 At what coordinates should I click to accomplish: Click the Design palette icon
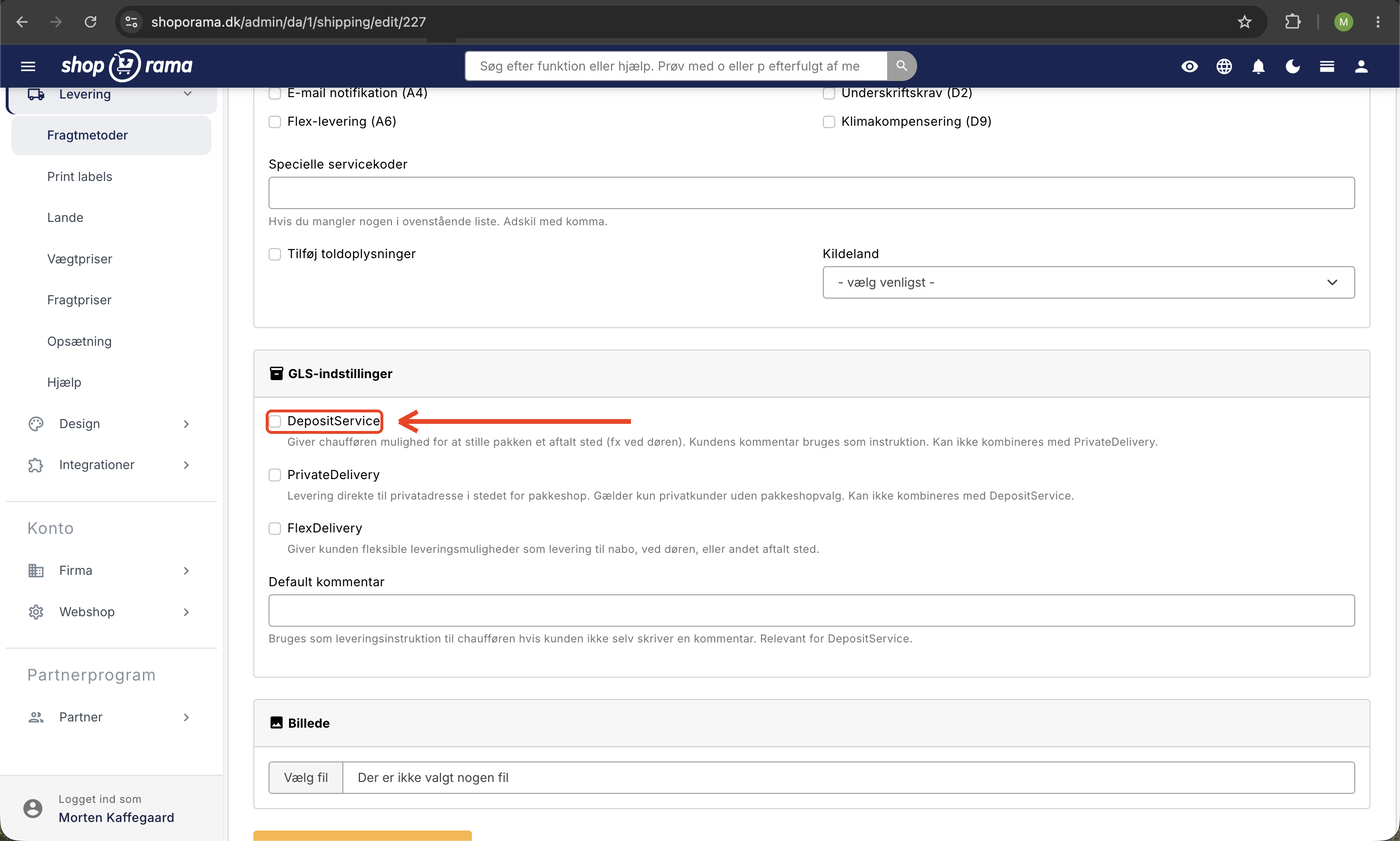tap(36, 424)
